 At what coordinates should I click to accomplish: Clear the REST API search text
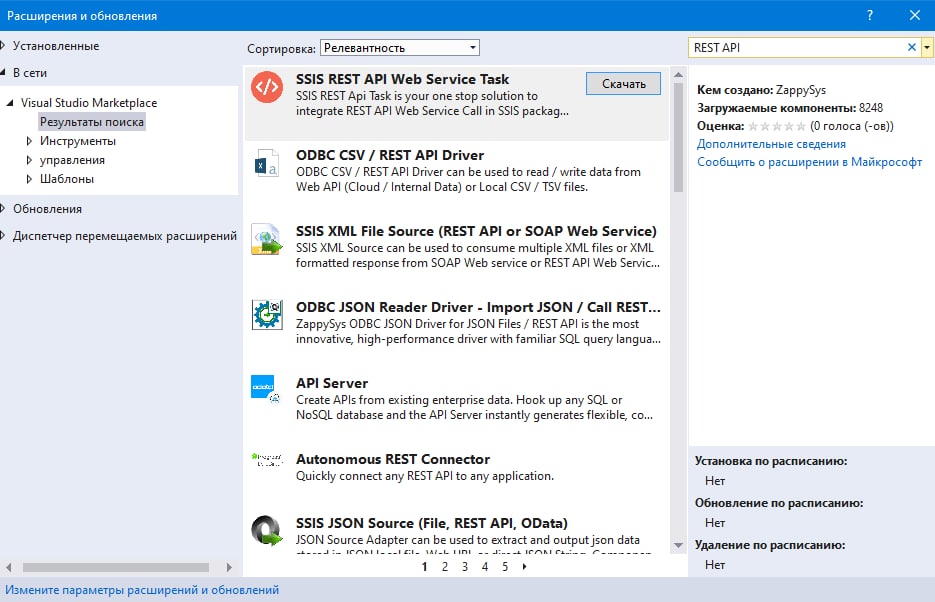coord(912,47)
